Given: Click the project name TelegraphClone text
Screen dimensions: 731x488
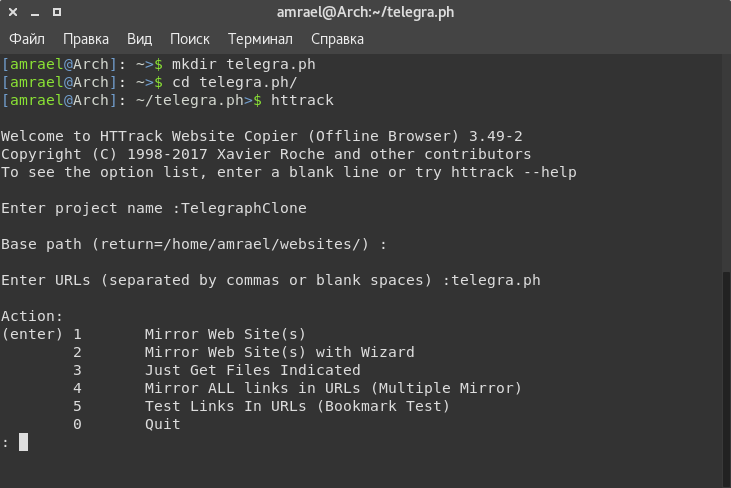Looking at the screenshot, I should pos(243,208).
